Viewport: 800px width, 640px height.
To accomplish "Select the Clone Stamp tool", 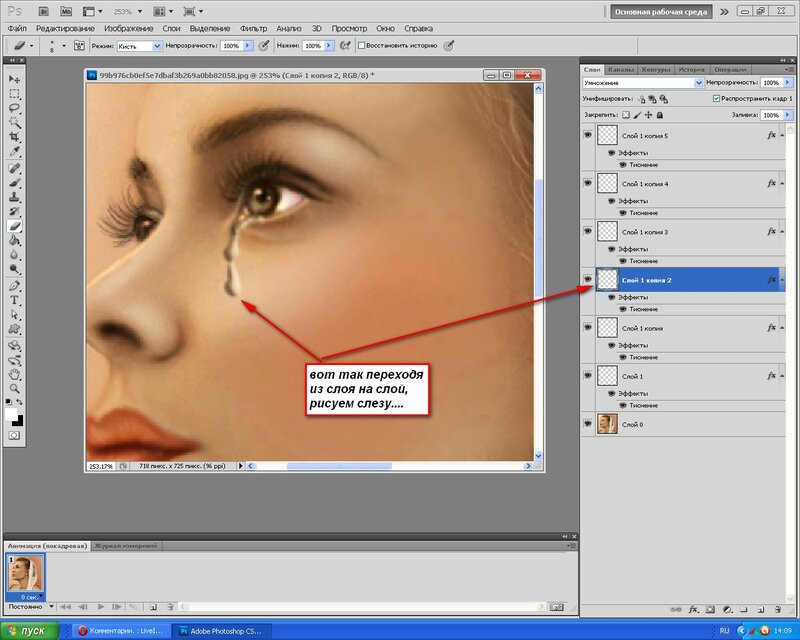I will [15, 197].
